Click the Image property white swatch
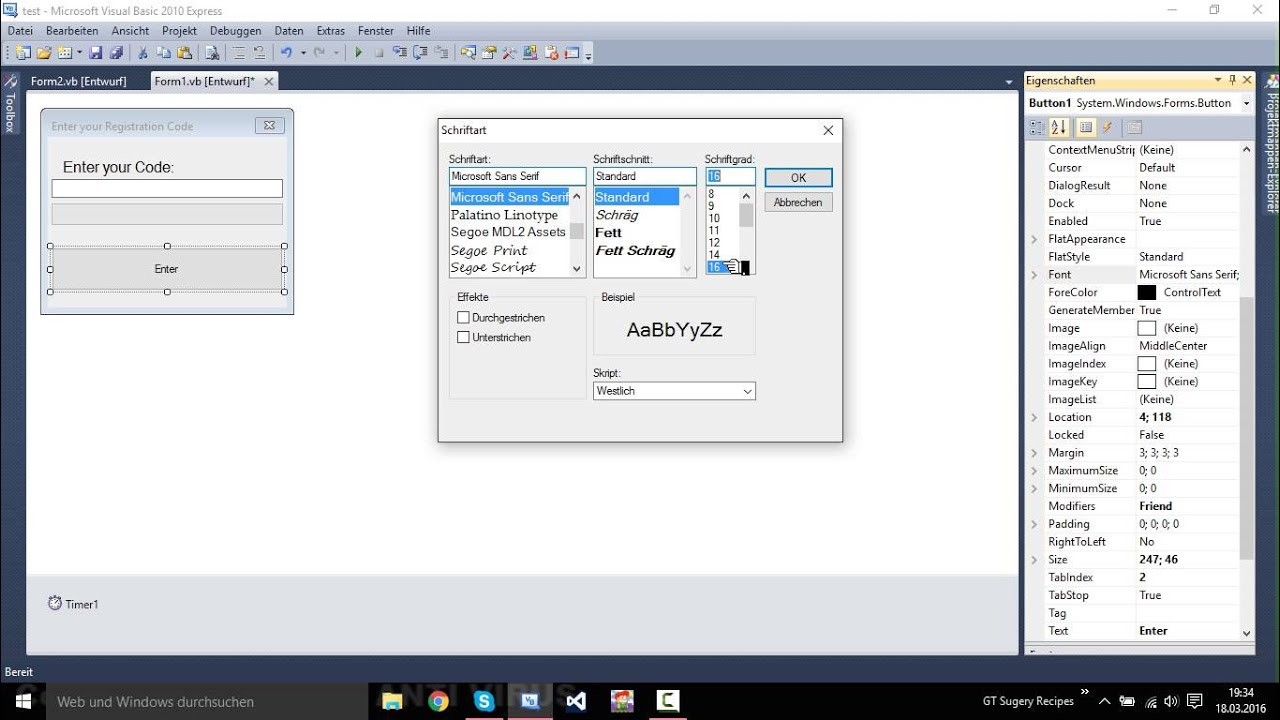Screen dimensions: 1280x720 pos(1147,328)
